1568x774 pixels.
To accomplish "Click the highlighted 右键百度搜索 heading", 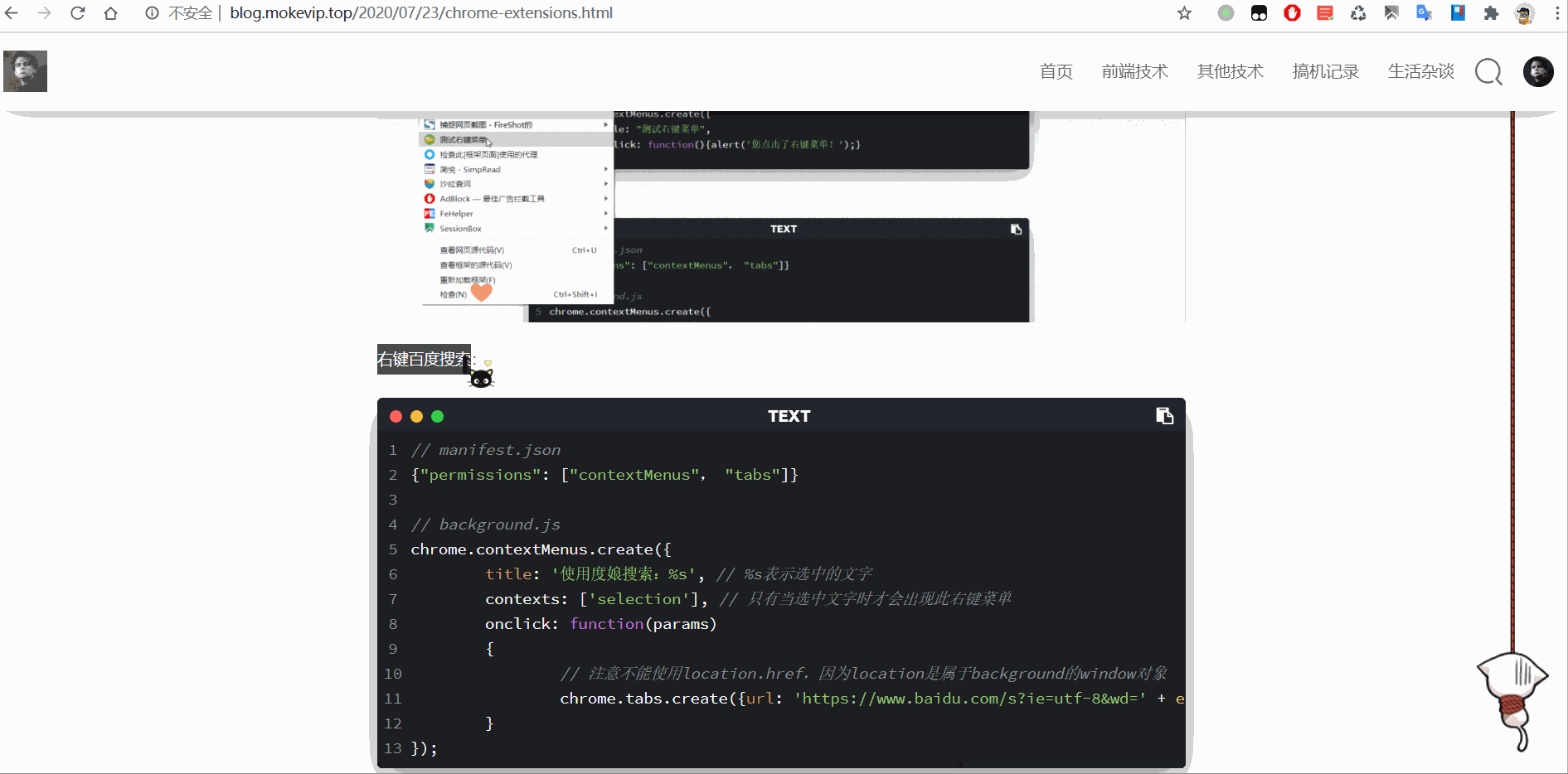I will coord(424,359).
